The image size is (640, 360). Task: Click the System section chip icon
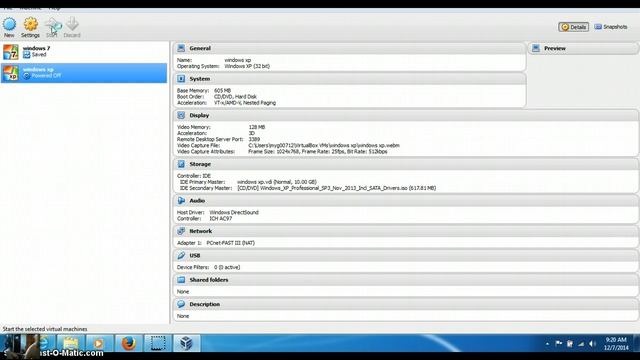[181, 79]
